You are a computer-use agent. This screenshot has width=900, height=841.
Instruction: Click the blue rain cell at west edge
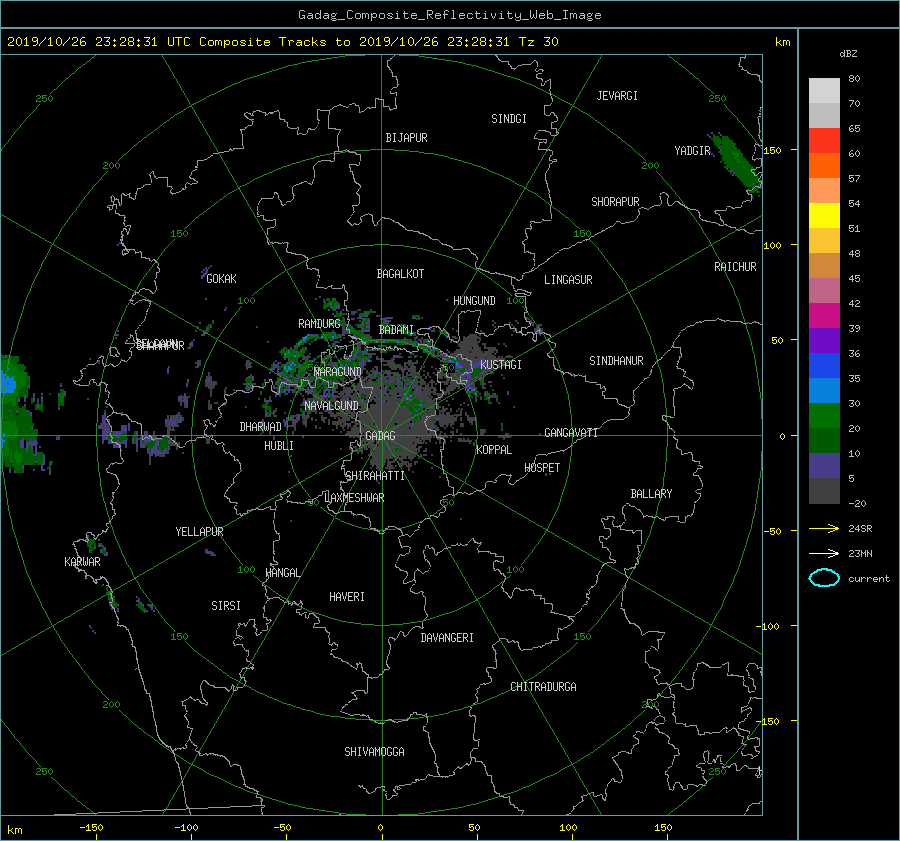[x=8, y=383]
